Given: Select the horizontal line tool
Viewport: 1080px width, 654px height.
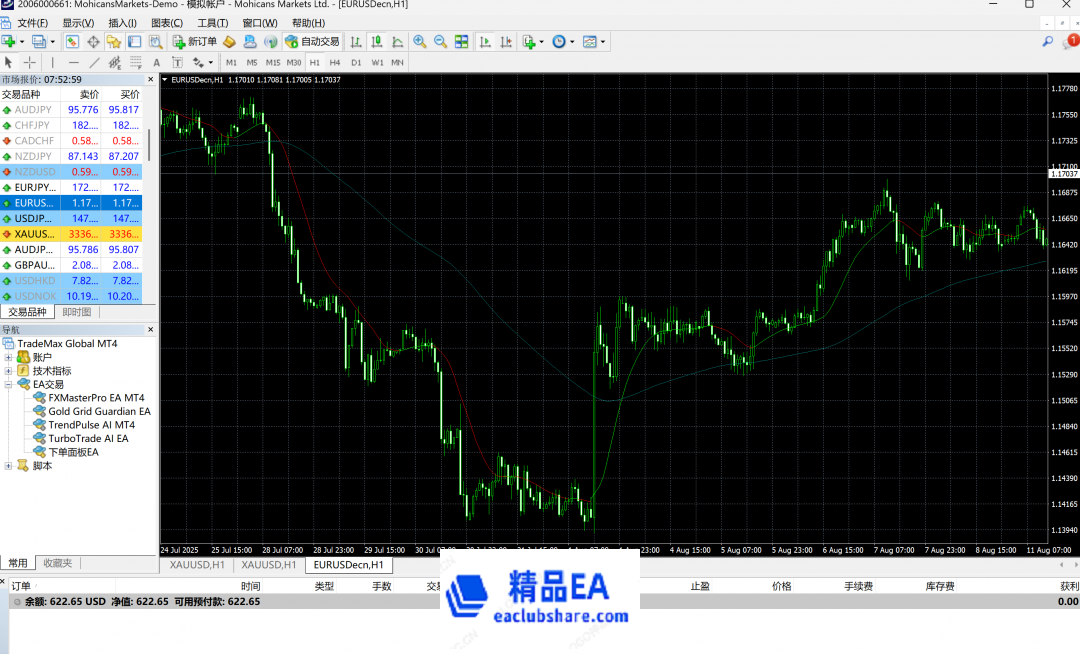Looking at the screenshot, I should tap(73, 63).
